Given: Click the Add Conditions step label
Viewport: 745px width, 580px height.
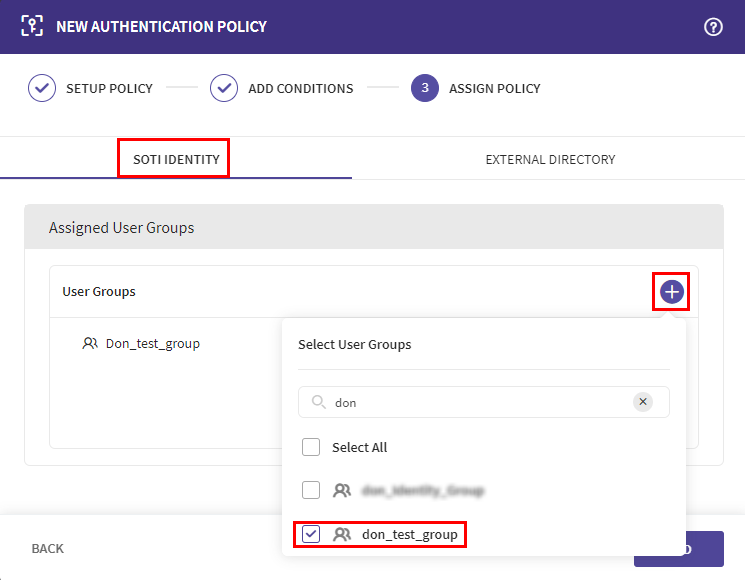Looking at the screenshot, I should [x=300, y=88].
